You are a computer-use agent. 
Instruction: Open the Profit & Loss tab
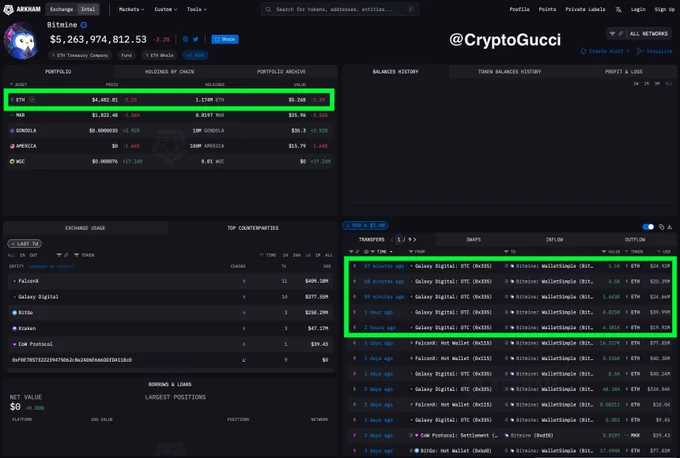tap(623, 72)
